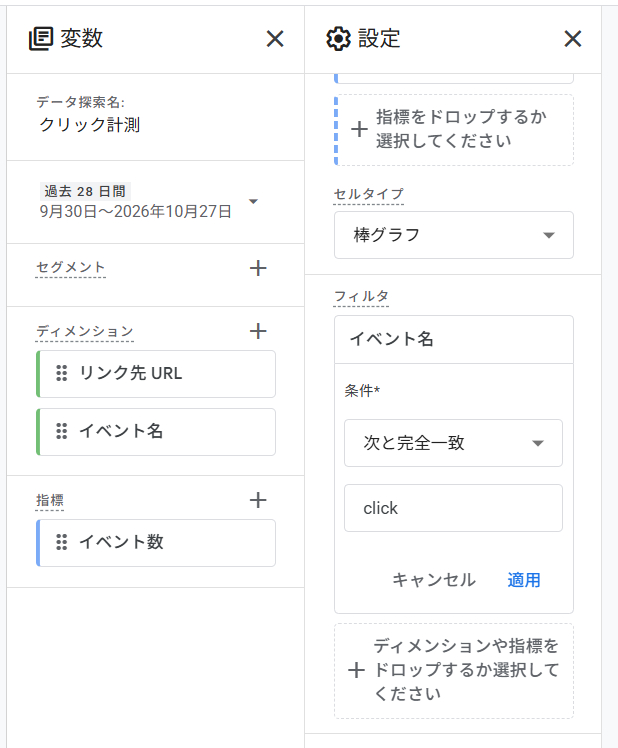Click the 設定 gear icon
The height and width of the screenshot is (748, 618).
pyautogui.click(x=338, y=39)
